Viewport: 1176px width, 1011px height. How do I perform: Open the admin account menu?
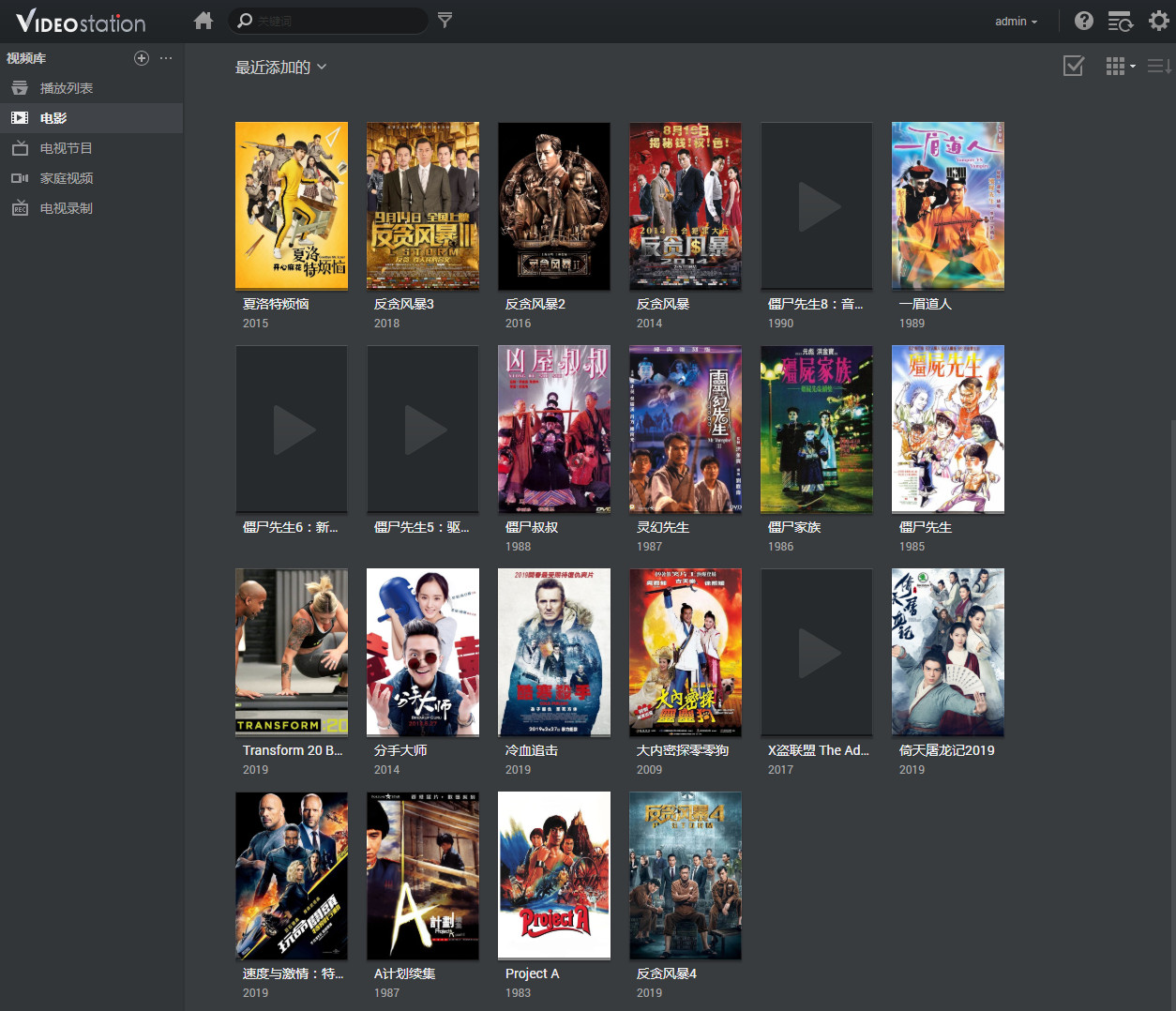coord(1017,22)
